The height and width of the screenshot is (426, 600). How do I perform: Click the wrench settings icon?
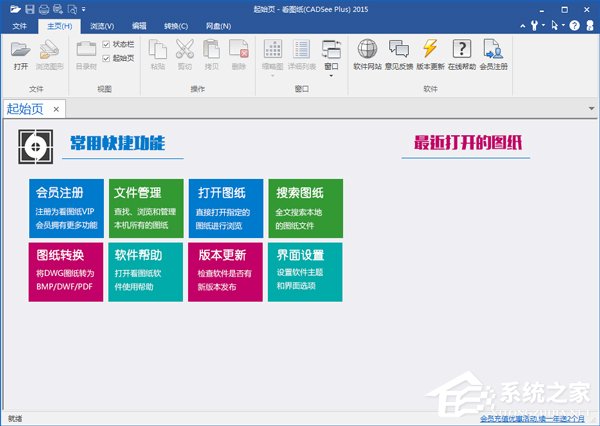pos(535,26)
